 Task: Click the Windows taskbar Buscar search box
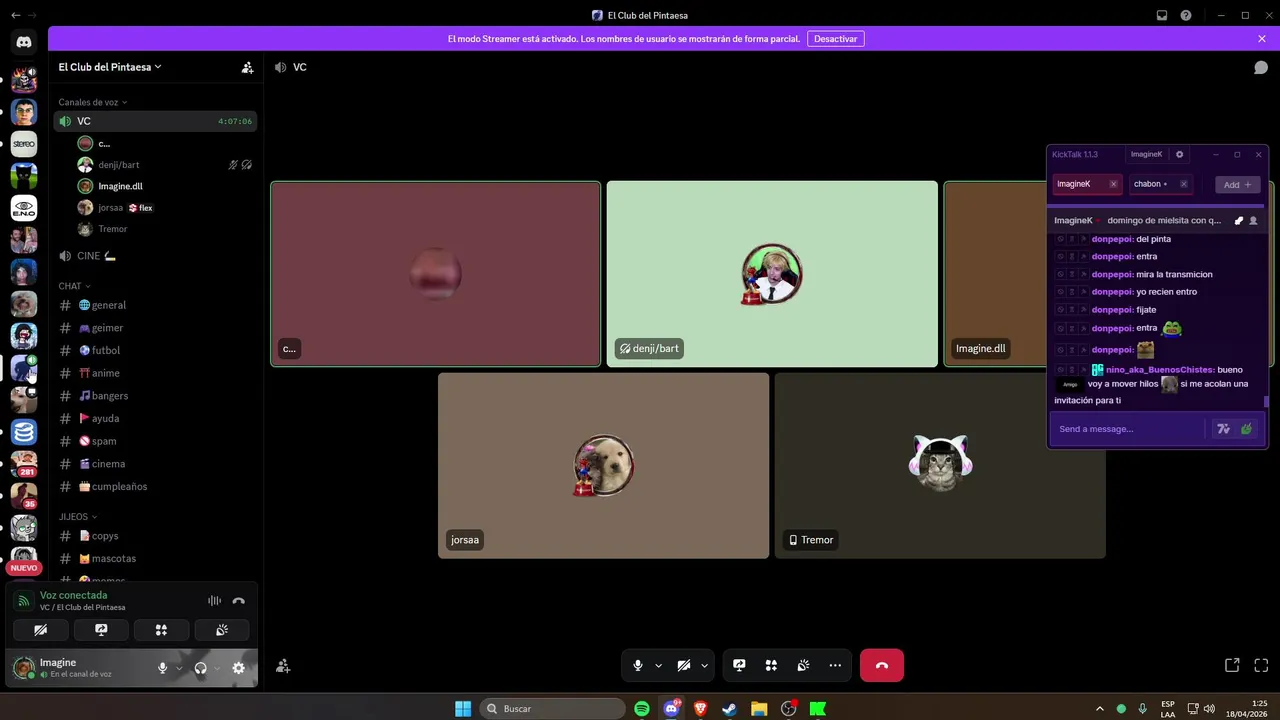click(552, 709)
